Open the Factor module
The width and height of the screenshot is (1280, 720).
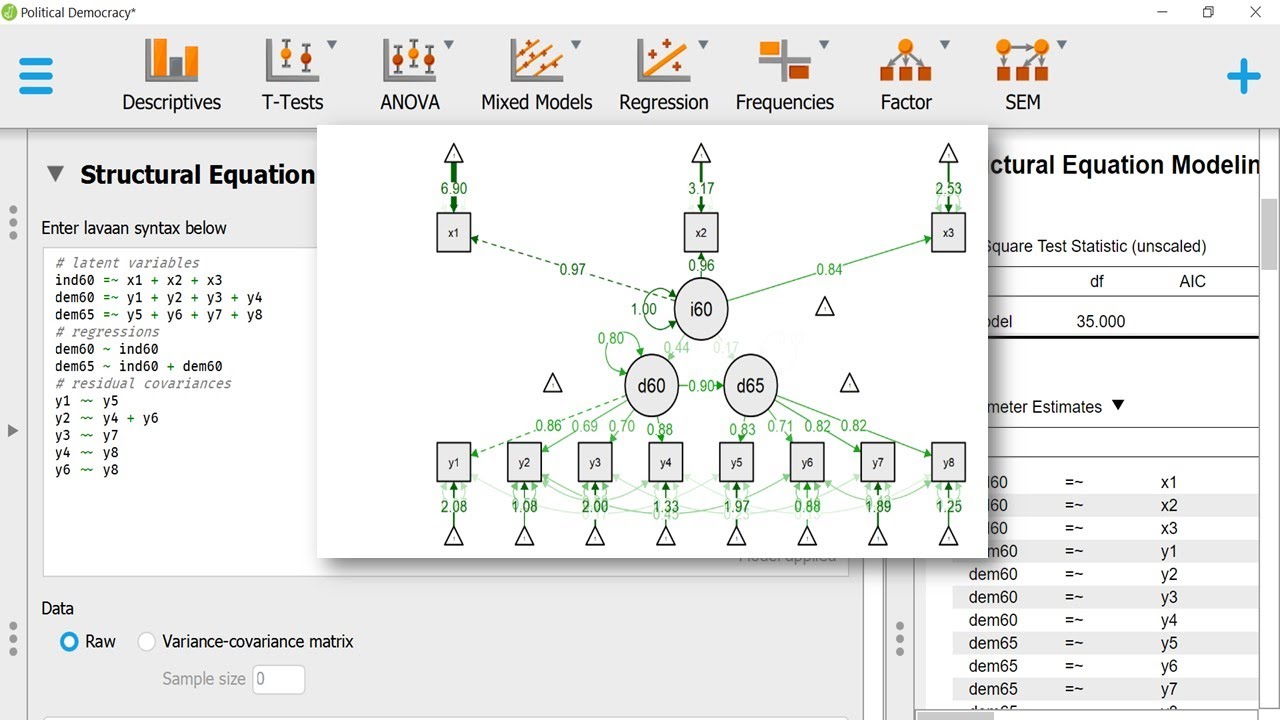(906, 75)
